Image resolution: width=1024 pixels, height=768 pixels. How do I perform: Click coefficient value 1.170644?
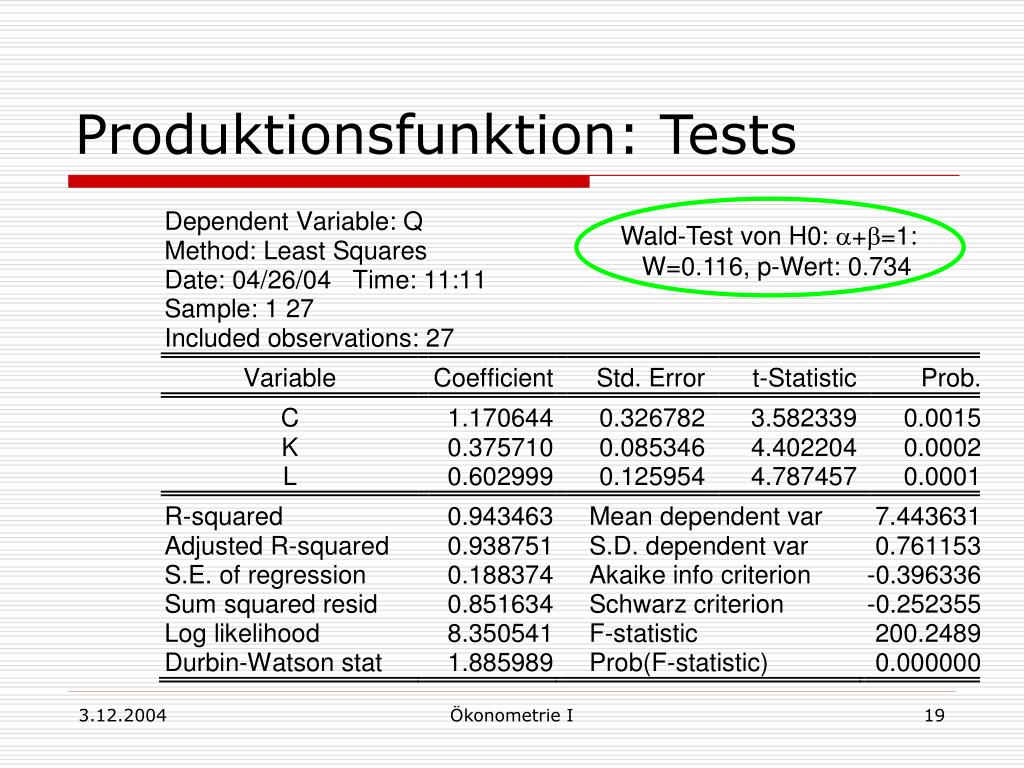500,418
